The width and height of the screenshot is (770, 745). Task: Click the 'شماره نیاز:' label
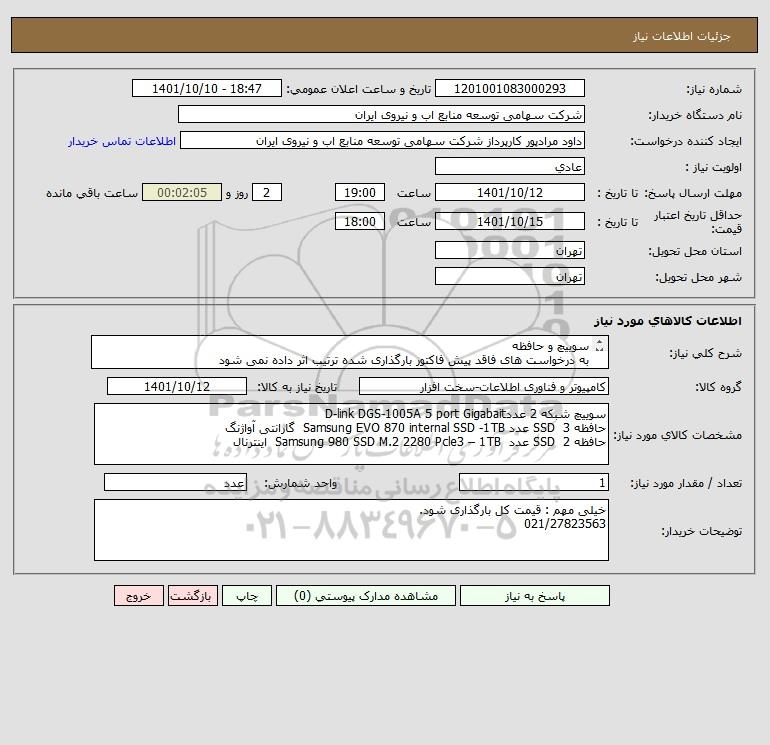tap(714, 89)
